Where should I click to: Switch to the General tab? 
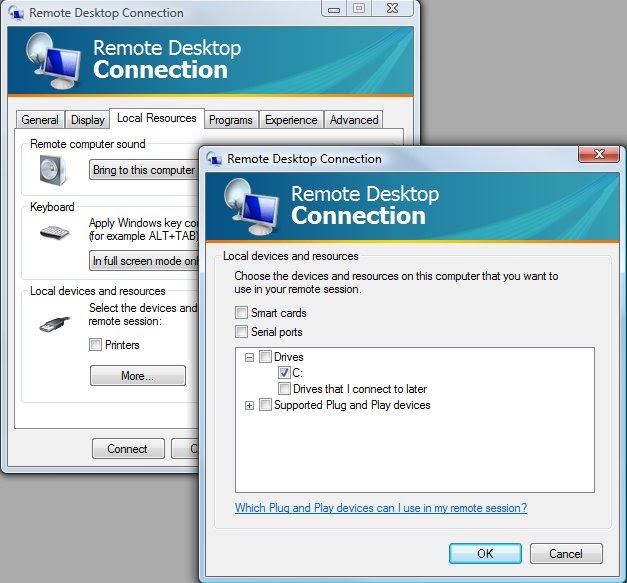[x=40, y=120]
